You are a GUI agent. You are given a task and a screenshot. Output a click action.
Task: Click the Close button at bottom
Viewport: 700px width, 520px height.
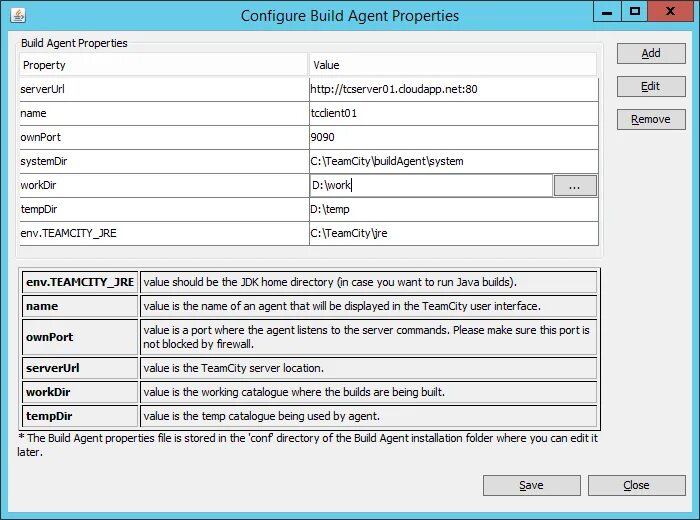pos(637,485)
